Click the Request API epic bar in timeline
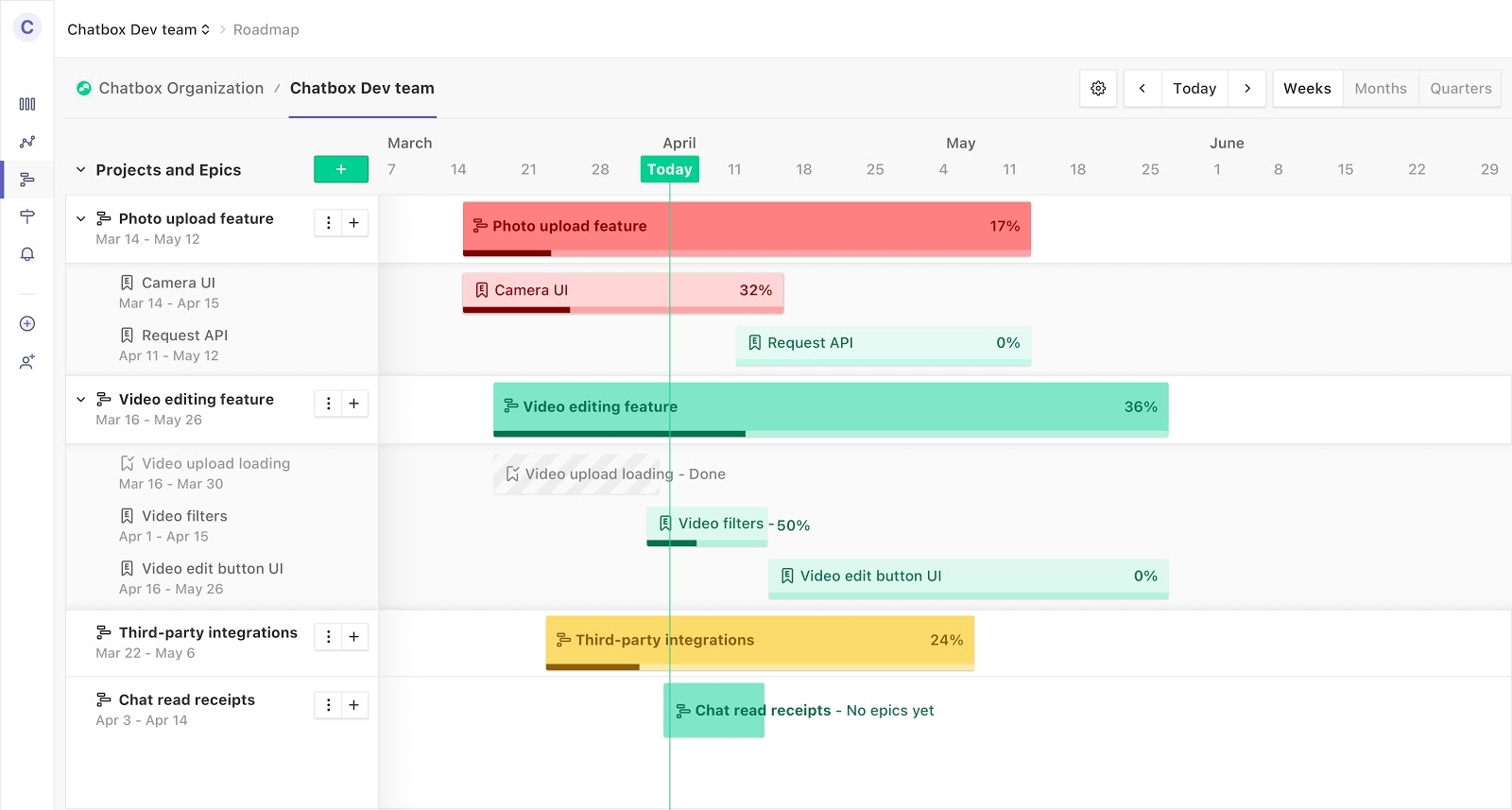 (x=883, y=345)
